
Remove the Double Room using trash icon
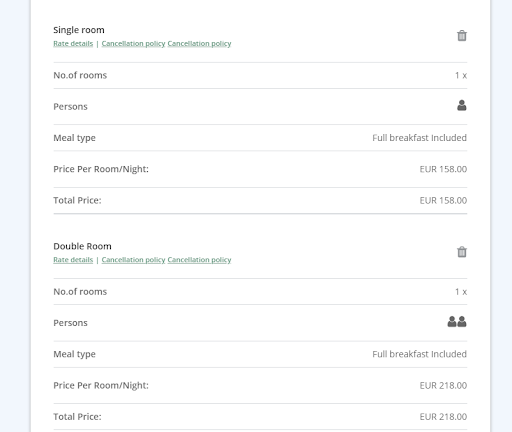462,252
